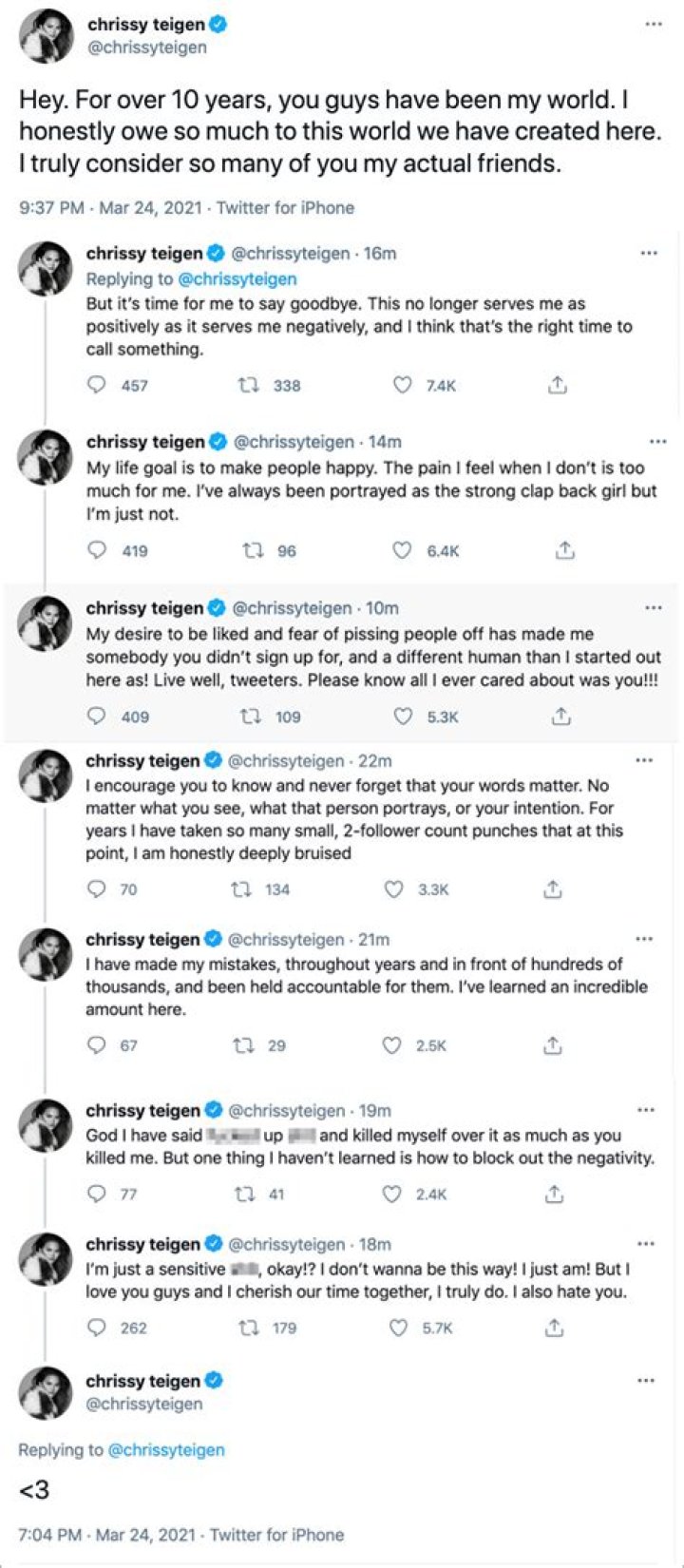684x1568 pixels.
Task: Reply to the 'God I have said' tweet
Action: pos(96,1194)
